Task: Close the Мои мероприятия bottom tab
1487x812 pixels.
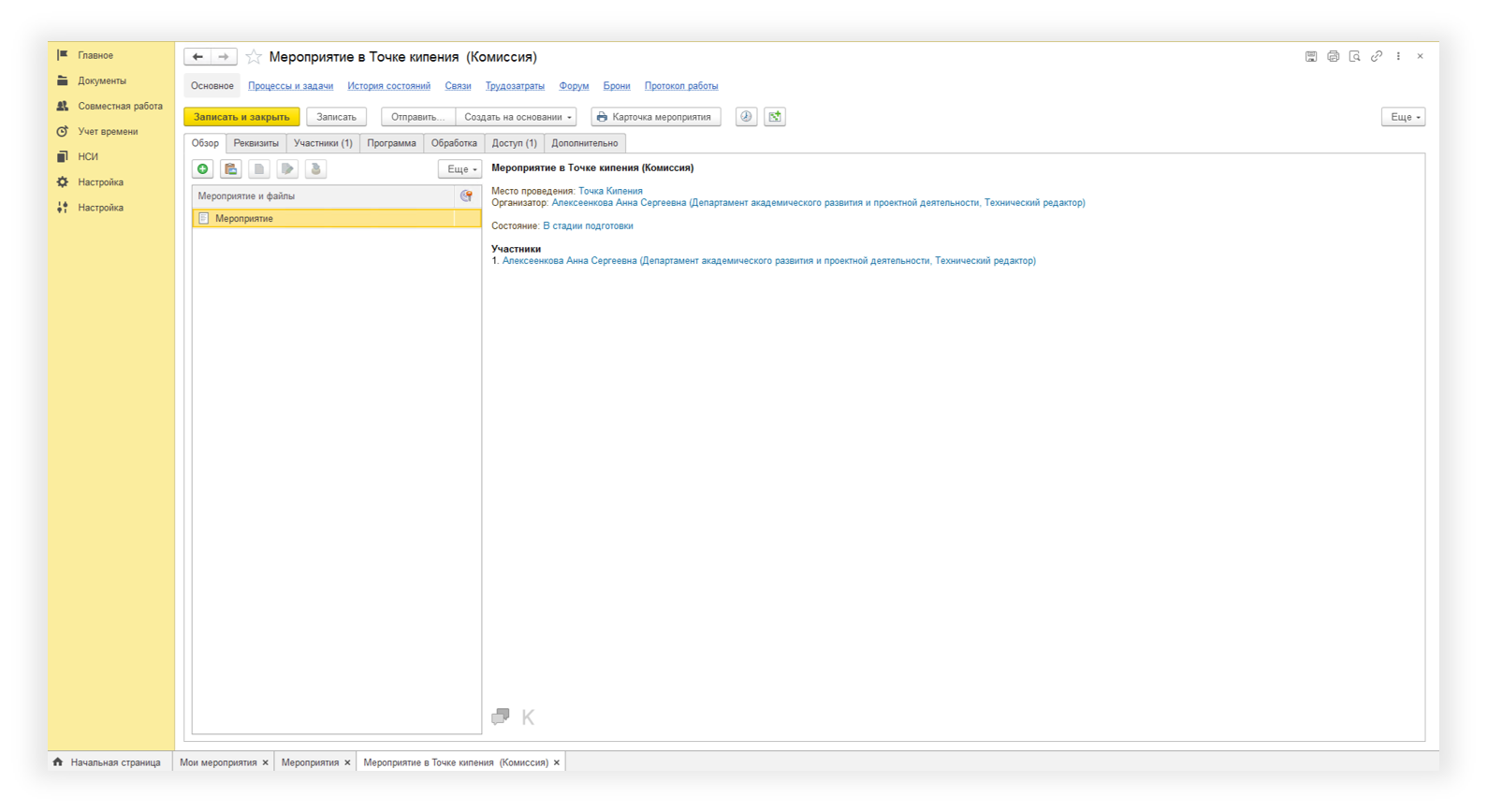Action: click(x=266, y=762)
